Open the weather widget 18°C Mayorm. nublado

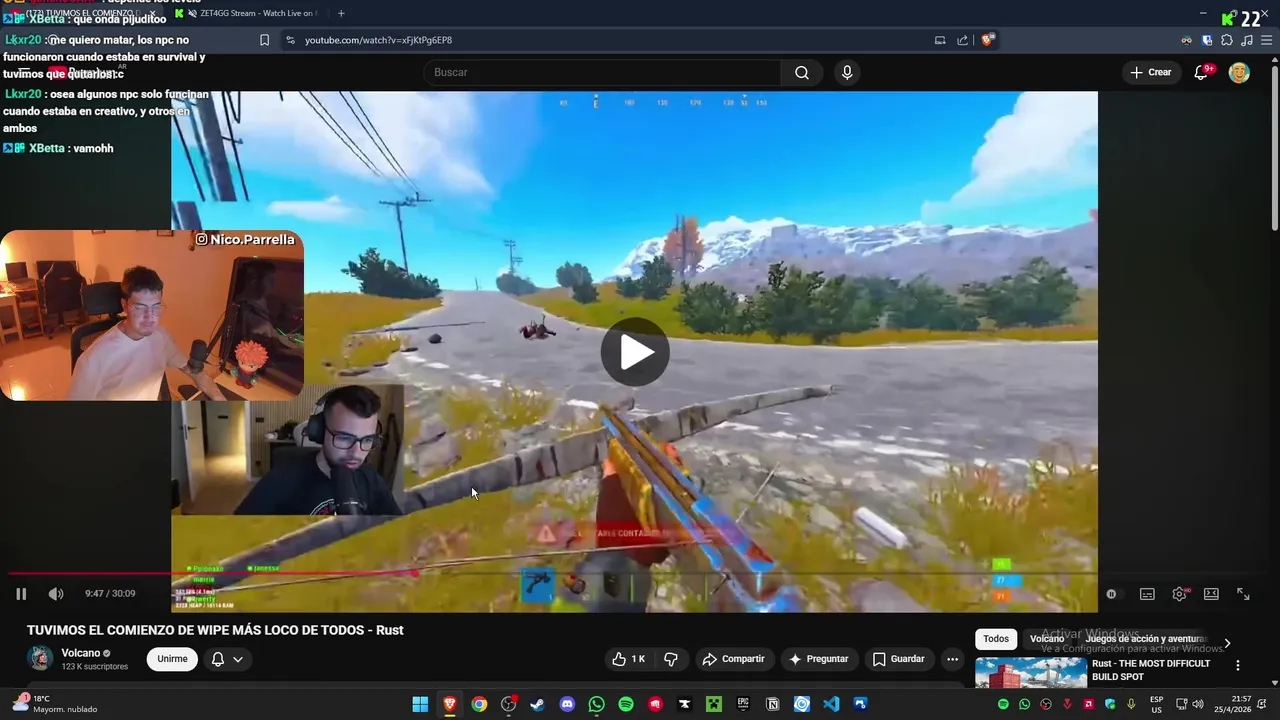[55, 704]
